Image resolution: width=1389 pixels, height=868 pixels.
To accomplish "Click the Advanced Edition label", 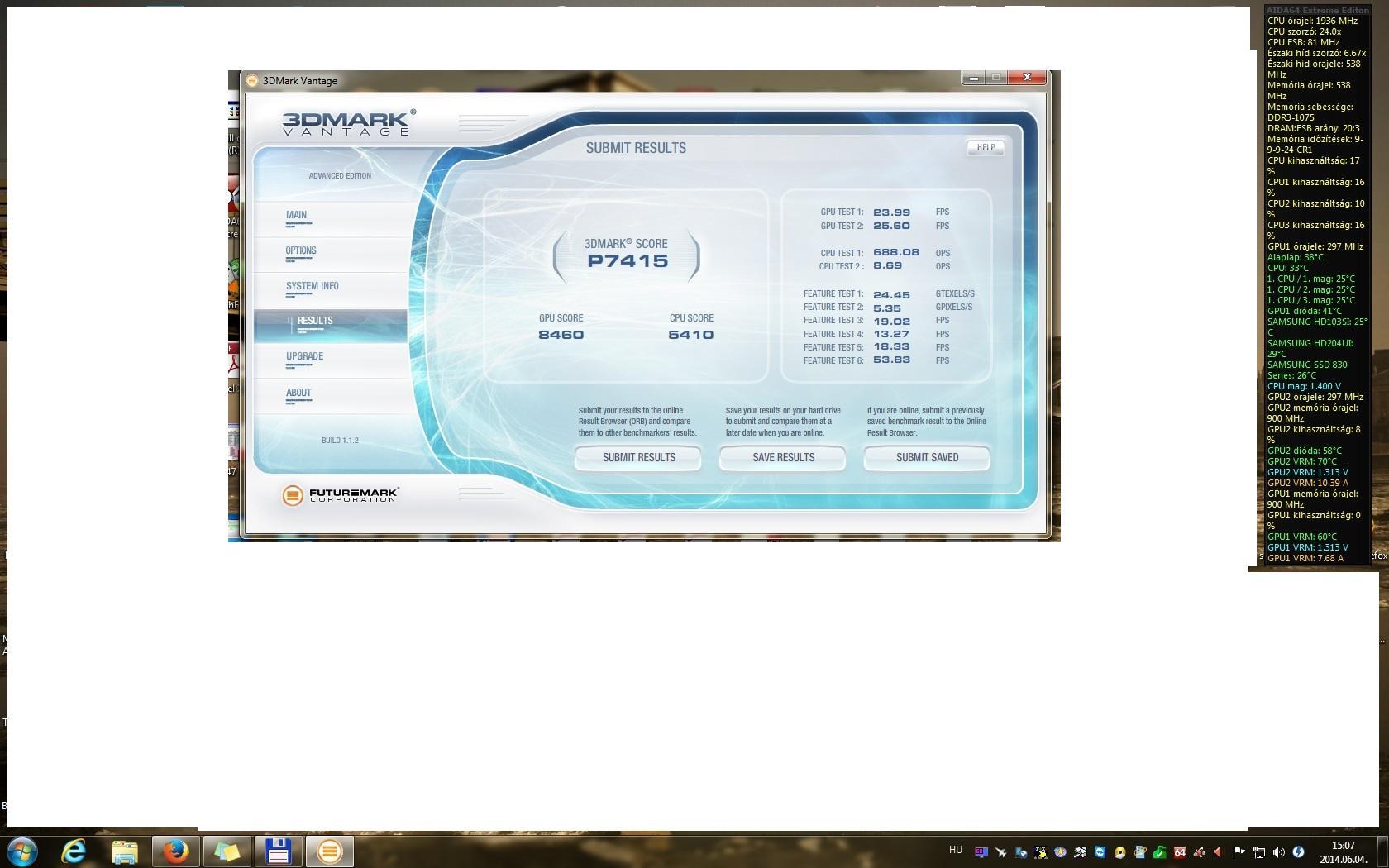I will (340, 175).
